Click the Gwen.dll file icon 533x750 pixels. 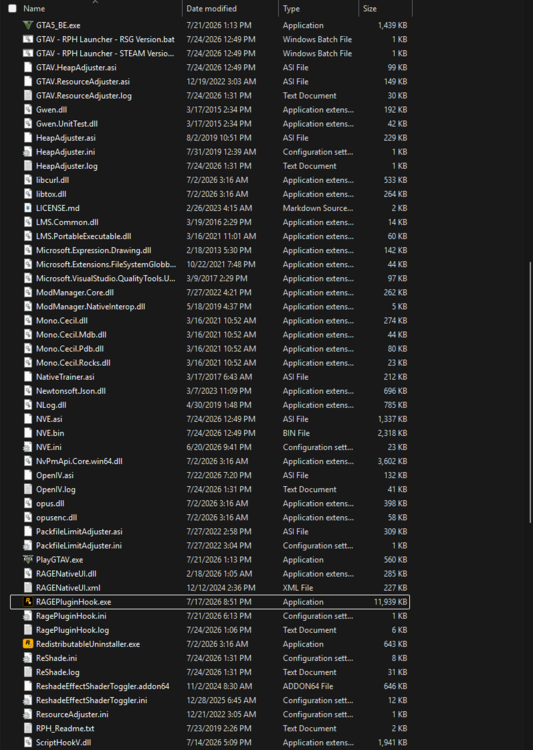[28, 110]
